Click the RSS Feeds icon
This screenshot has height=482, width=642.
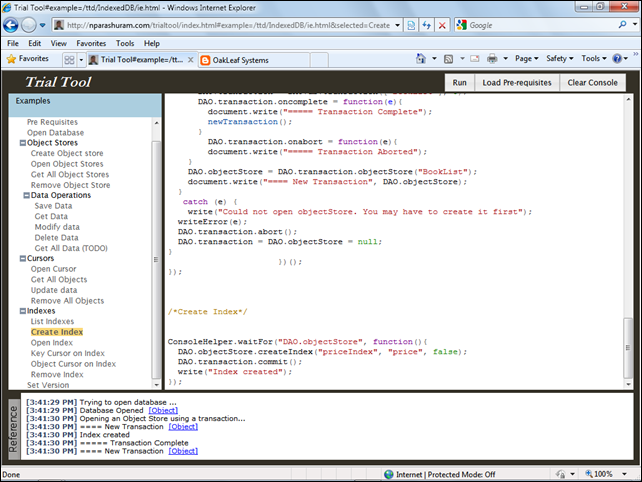coord(448,59)
